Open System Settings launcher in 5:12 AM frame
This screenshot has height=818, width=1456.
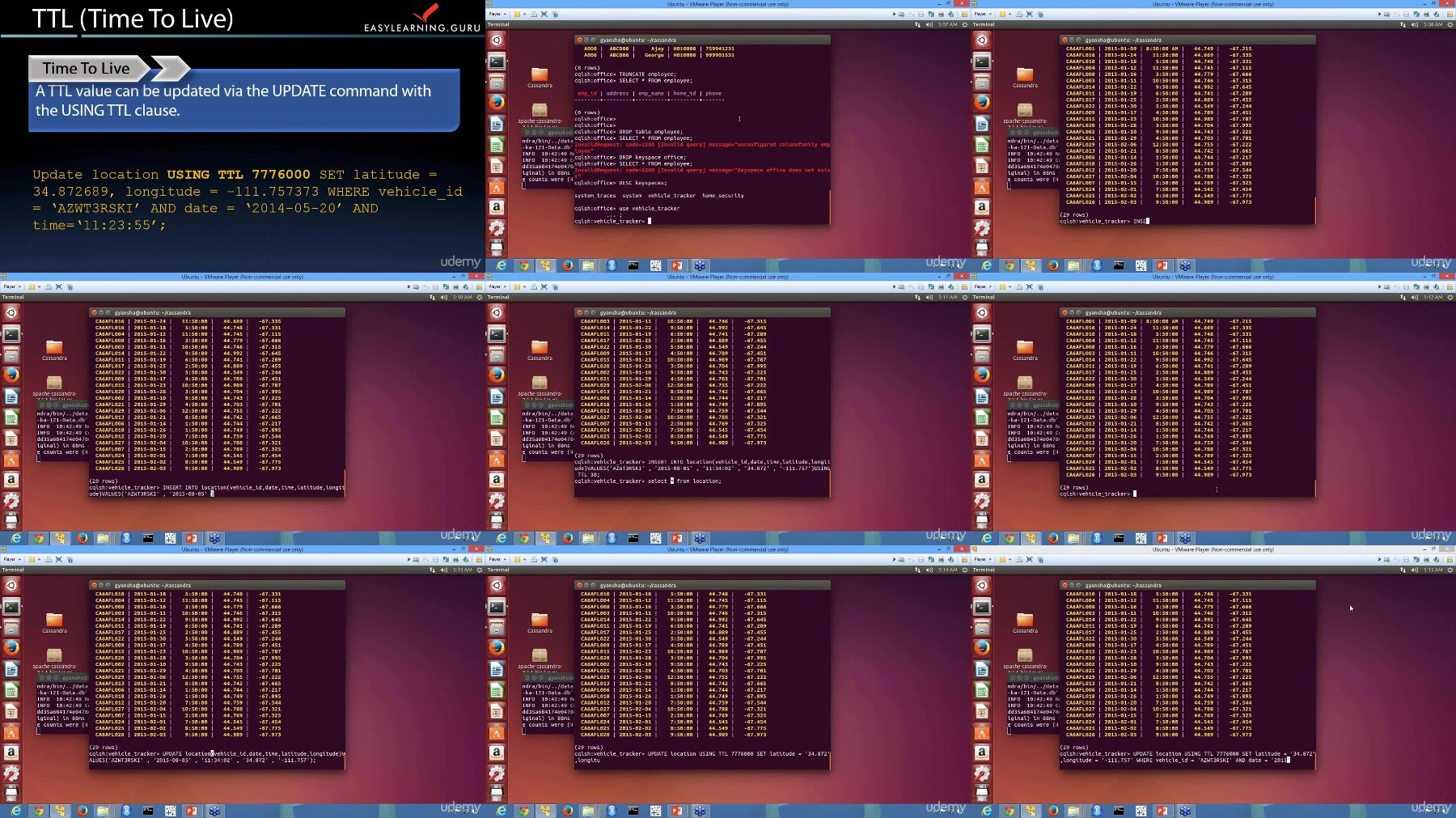click(982, 501)
